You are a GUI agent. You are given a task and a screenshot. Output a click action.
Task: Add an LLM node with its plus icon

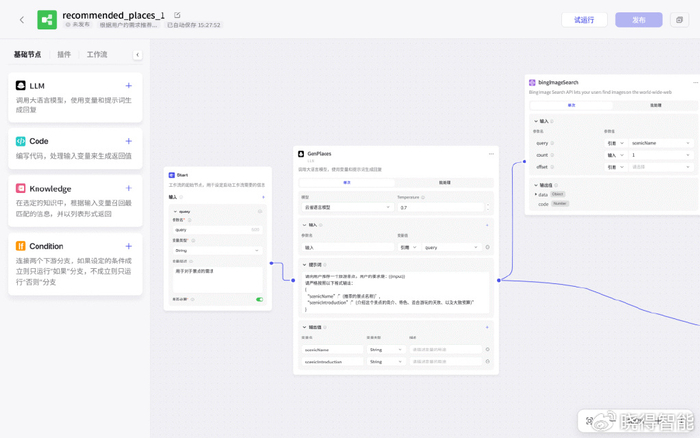click(x=128, y=86)
